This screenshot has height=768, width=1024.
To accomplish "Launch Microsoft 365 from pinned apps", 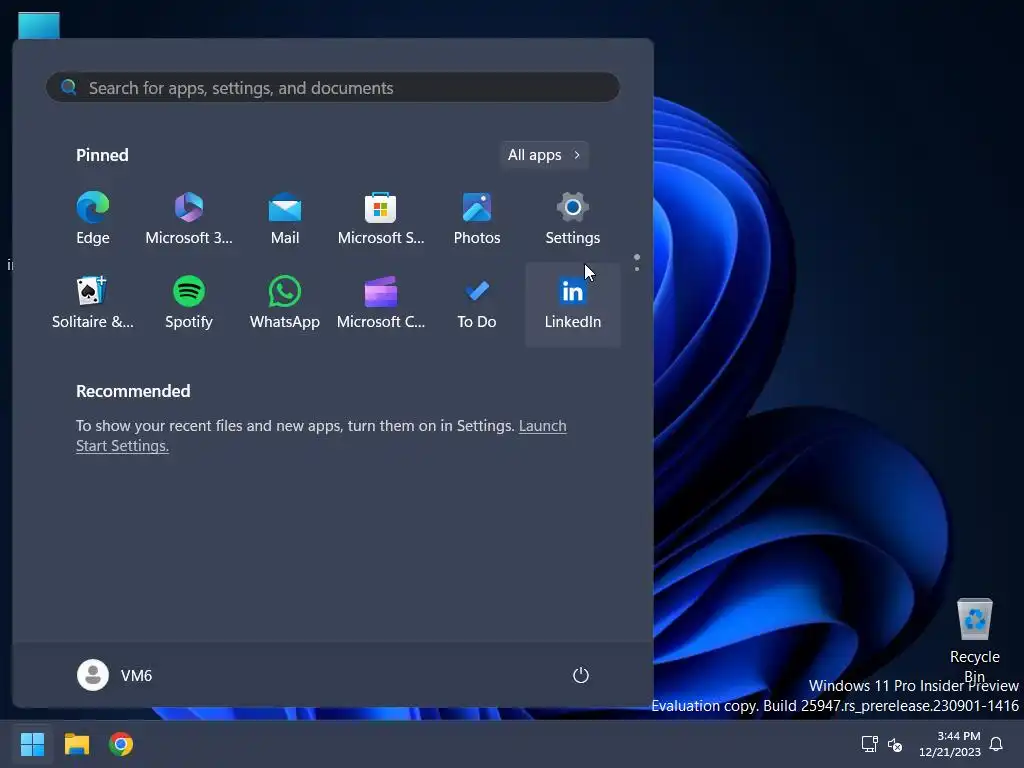I will pos(189,219).
